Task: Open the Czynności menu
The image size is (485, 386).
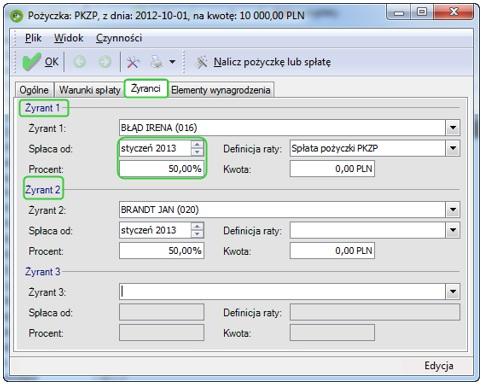Action: click(x=119, y=38)
